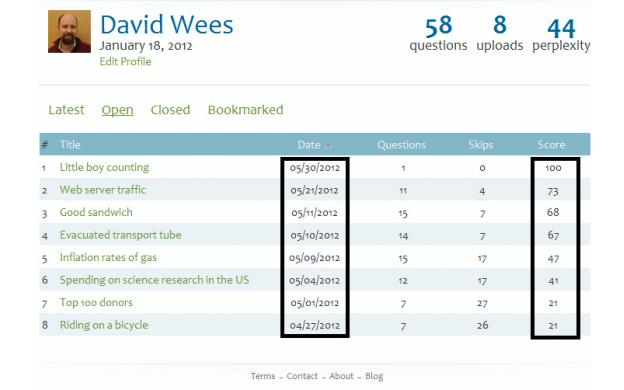Switch to the Bookmarked tab
Screen dimensions: 624x390
(246, 110)
